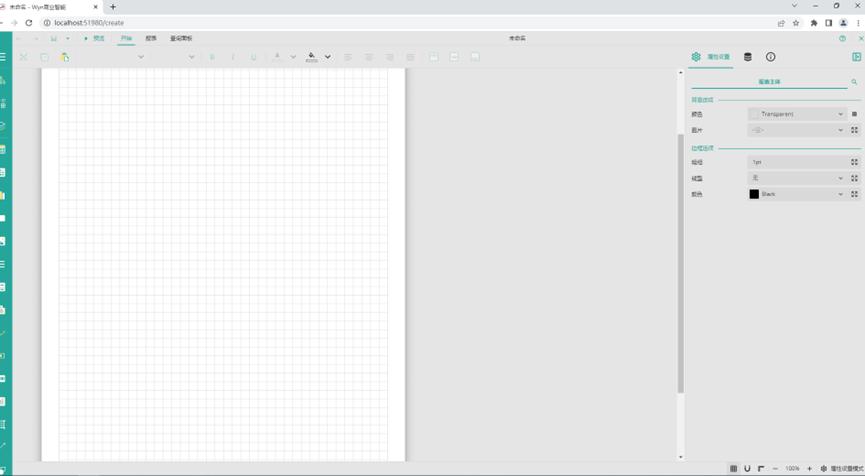Justify text alignment

tap(410, 57)
